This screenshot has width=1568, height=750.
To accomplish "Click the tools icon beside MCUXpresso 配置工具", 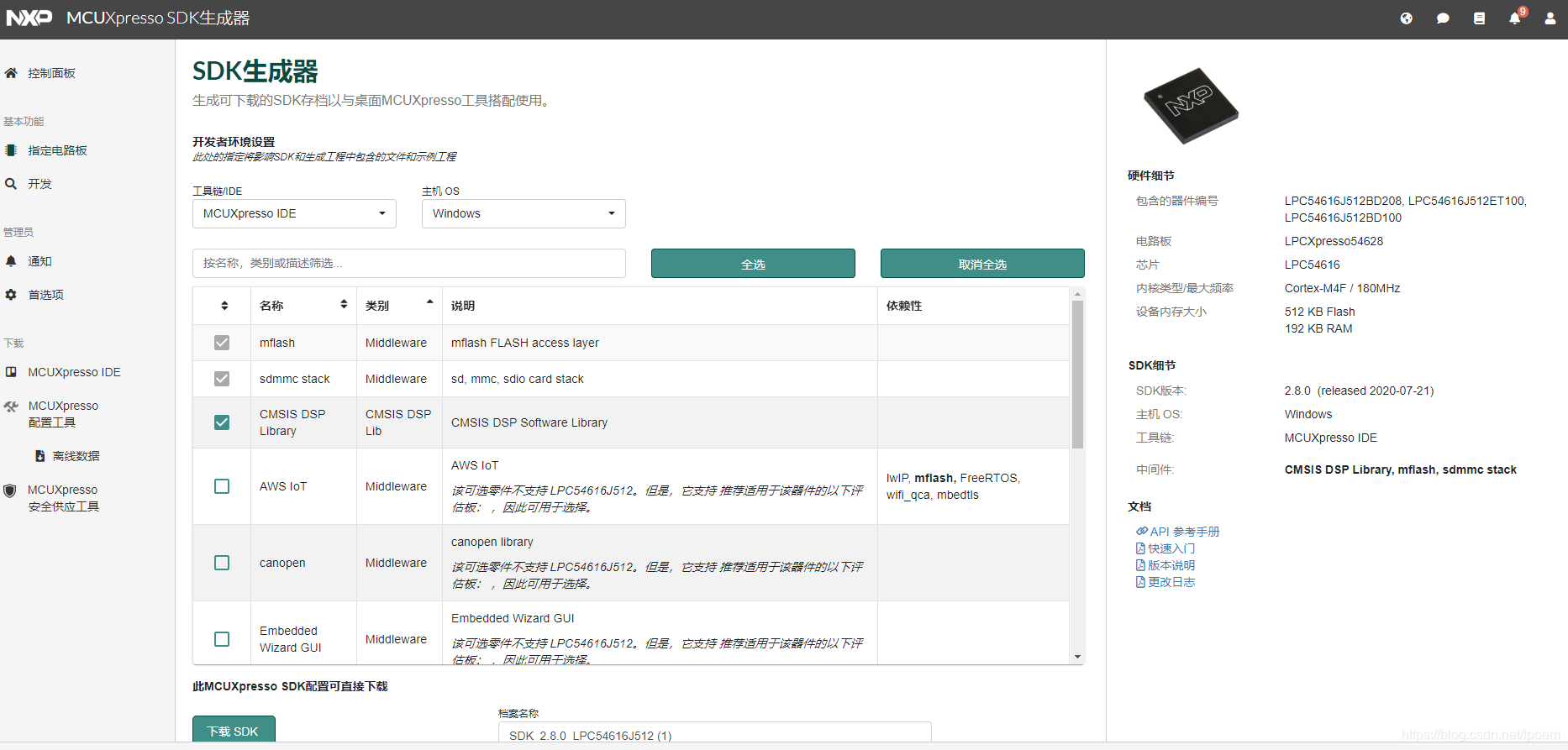I will point(11,406).
